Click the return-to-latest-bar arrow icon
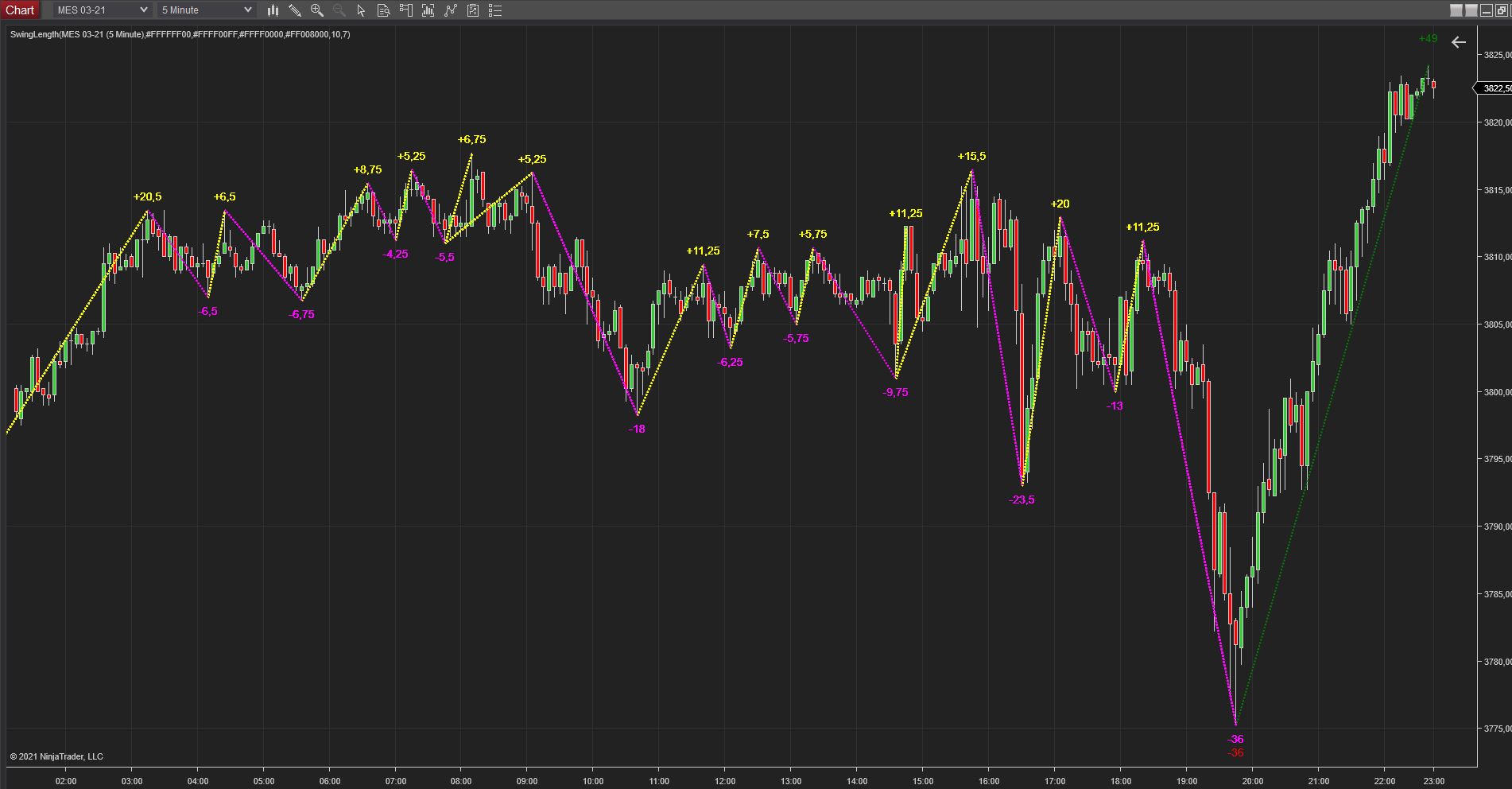Screen dimensions: 1512x789 tap(1459, 42)
